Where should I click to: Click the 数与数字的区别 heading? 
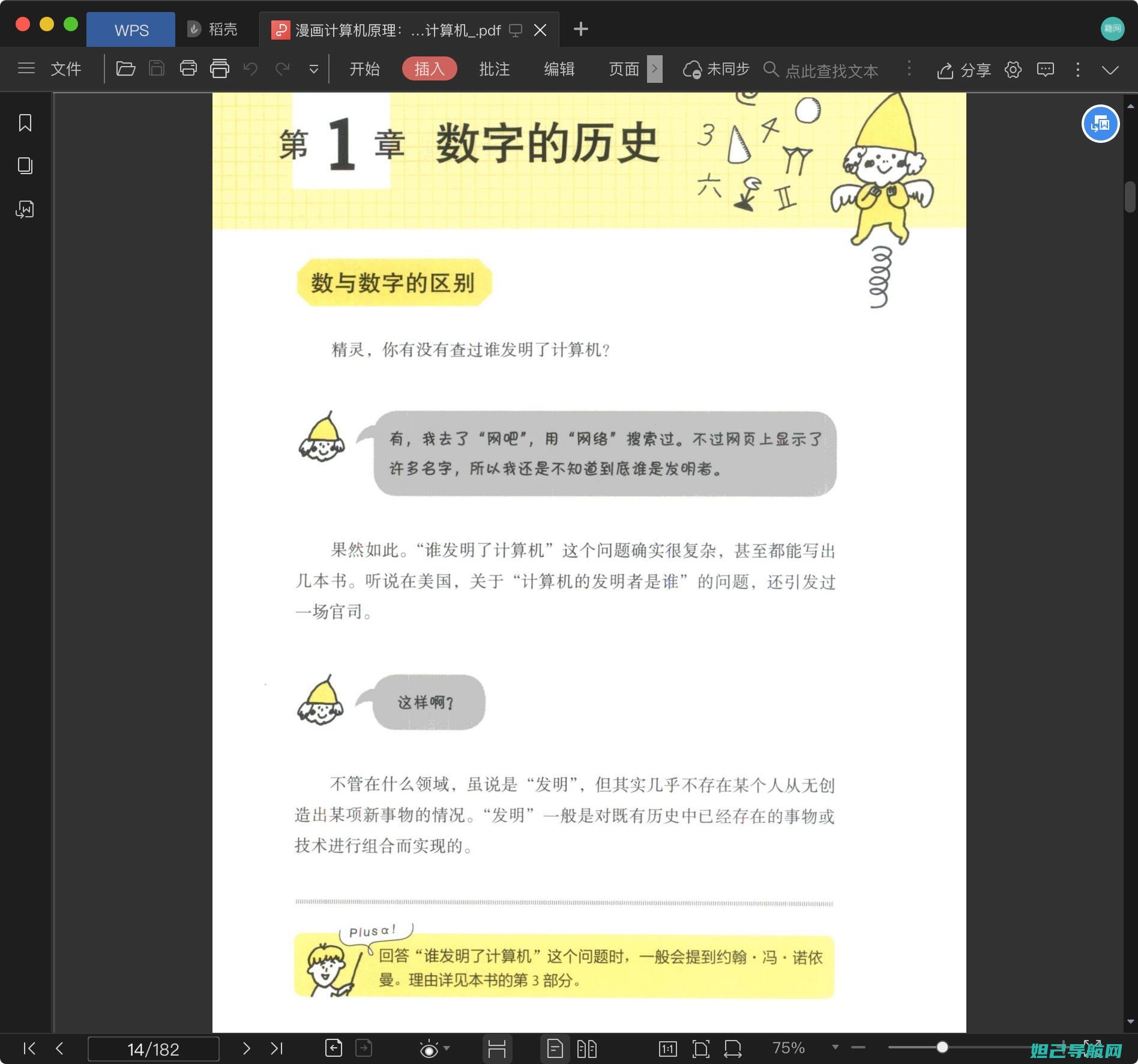[393, 282]
